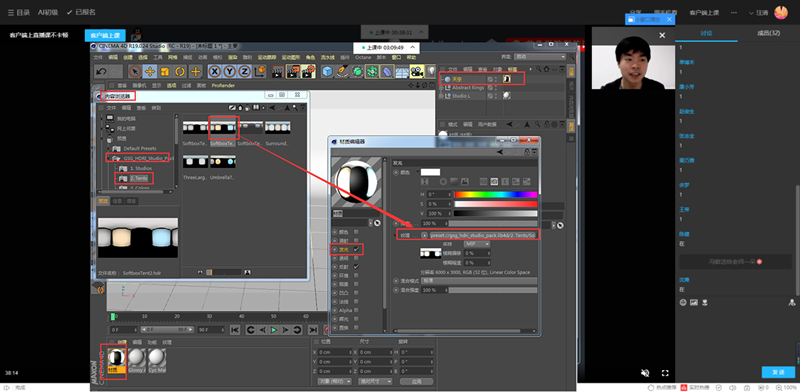The image size is (800, 392).
Task: Click the Render View clapperboard icon
Action: point(278,71)
